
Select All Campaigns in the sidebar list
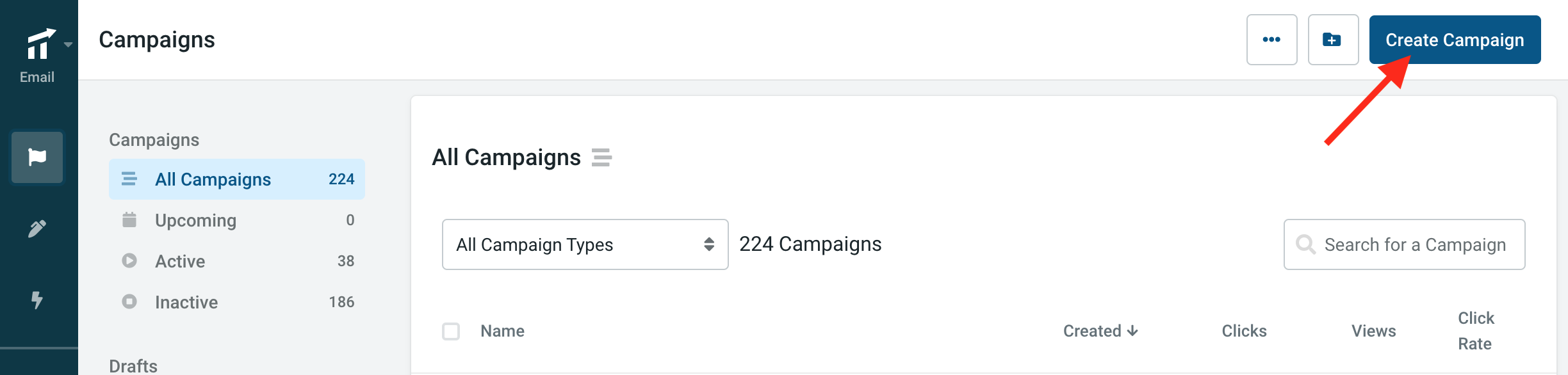coord(237,179)
